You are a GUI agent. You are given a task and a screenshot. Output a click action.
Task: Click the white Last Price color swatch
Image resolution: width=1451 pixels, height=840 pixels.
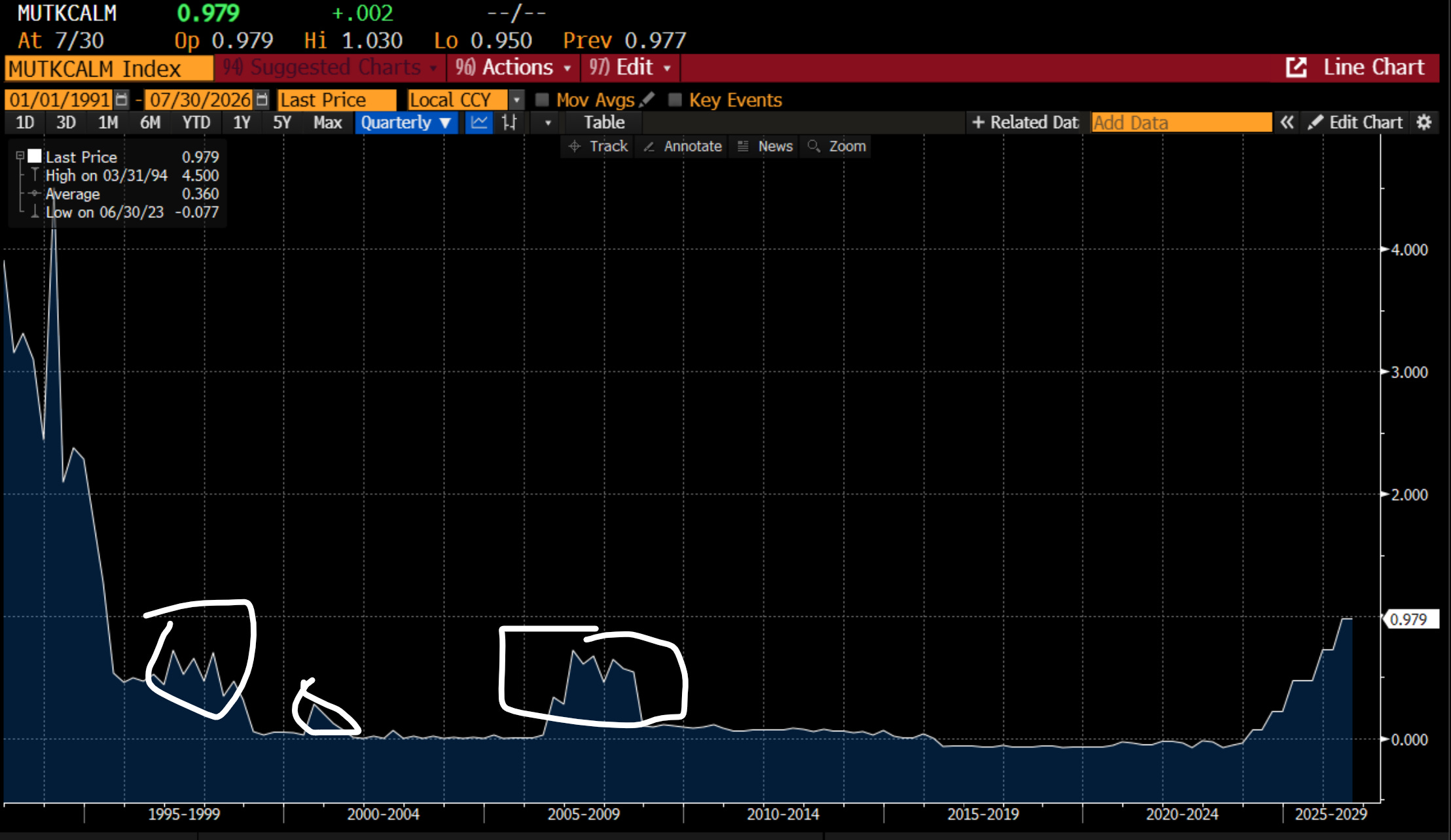click(35, 156)
